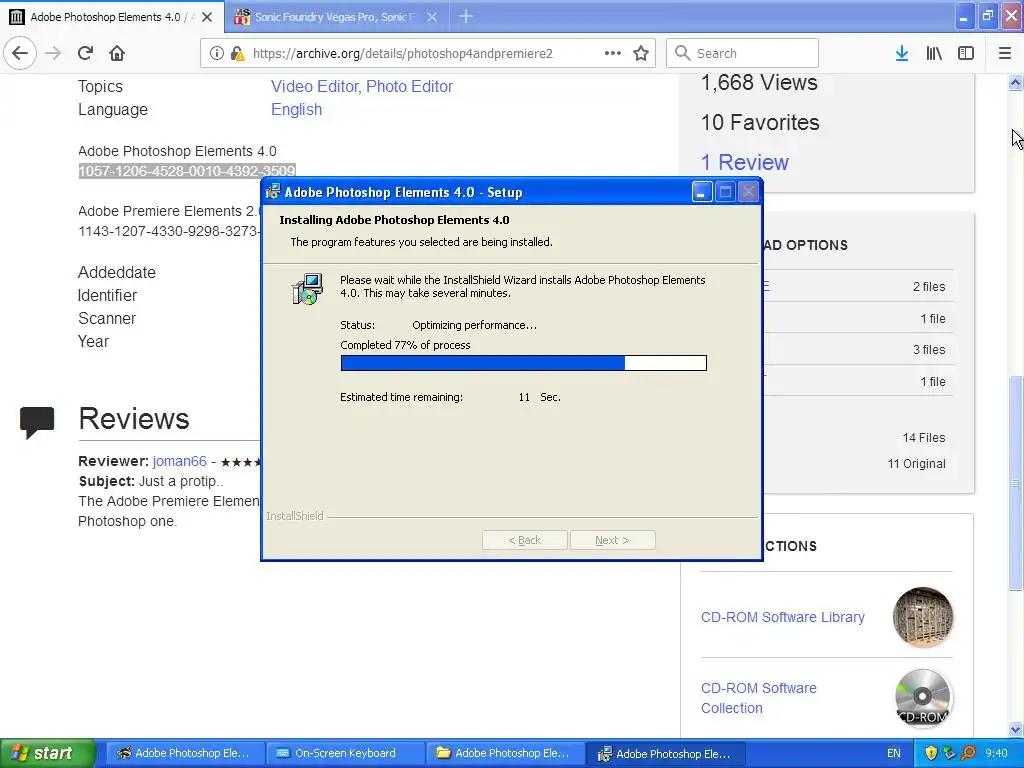The width and height of the screenshot is (1024, 768).
Task: Open the Photo Editor topic link
Action: (409, 86)
